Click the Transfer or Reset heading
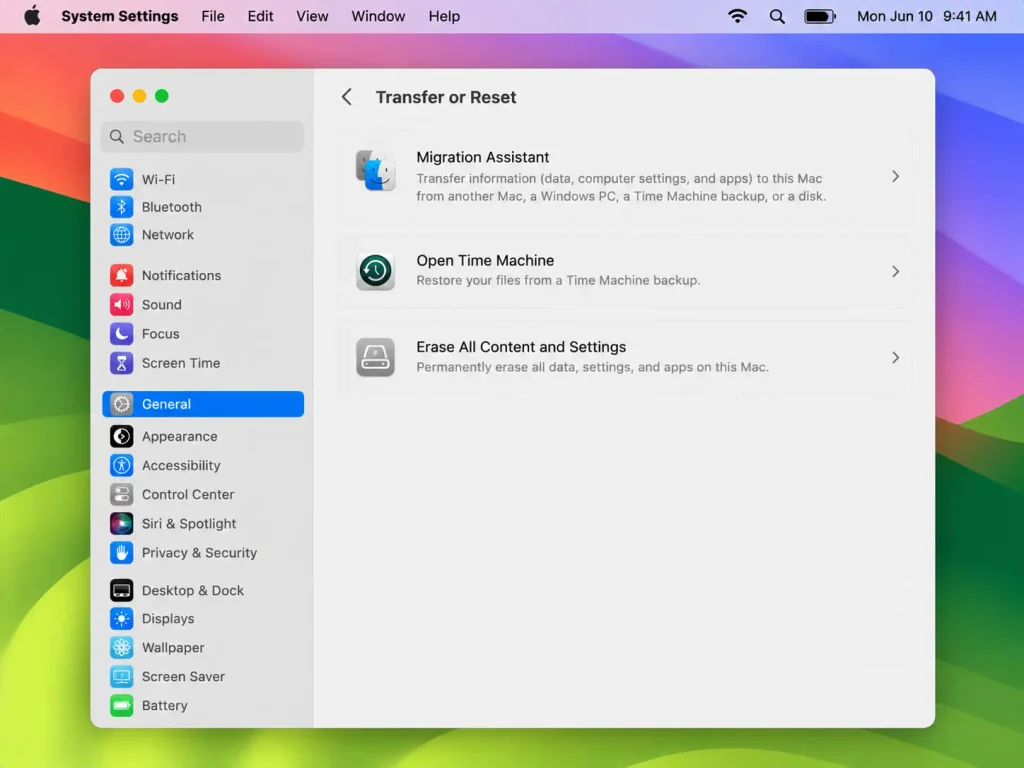The height and width of the screenshot is (768, 1024). 446,97
